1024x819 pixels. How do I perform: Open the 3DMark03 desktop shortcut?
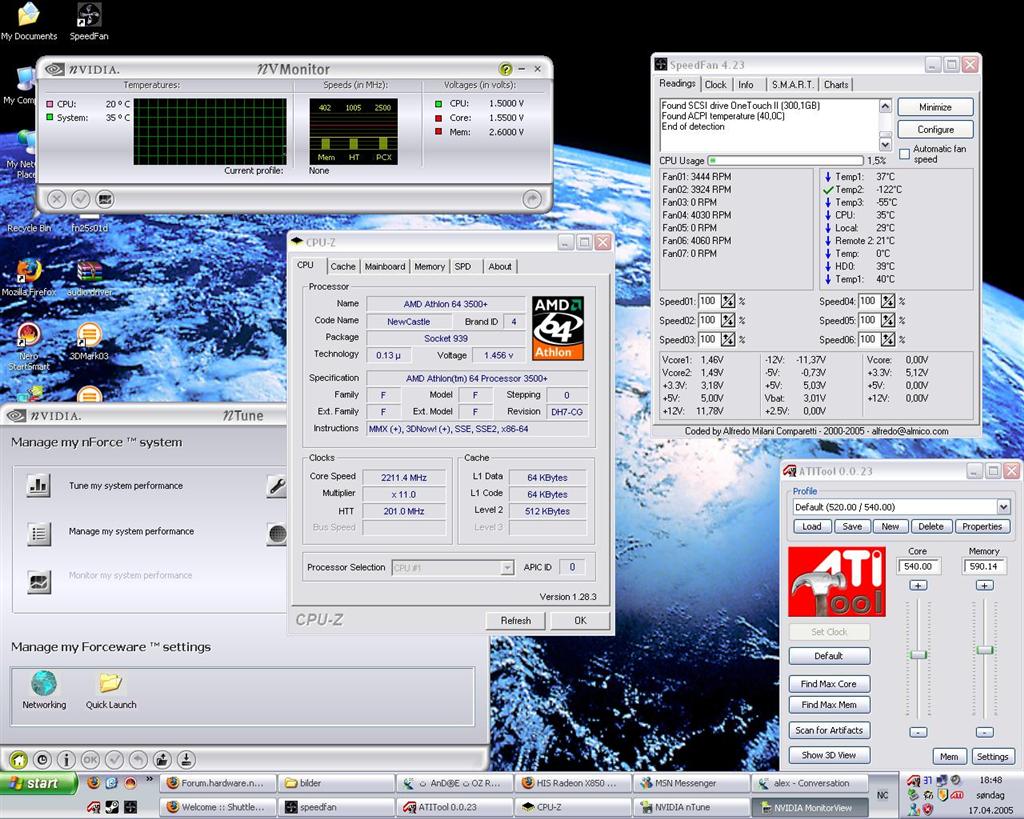coord(89,335)
